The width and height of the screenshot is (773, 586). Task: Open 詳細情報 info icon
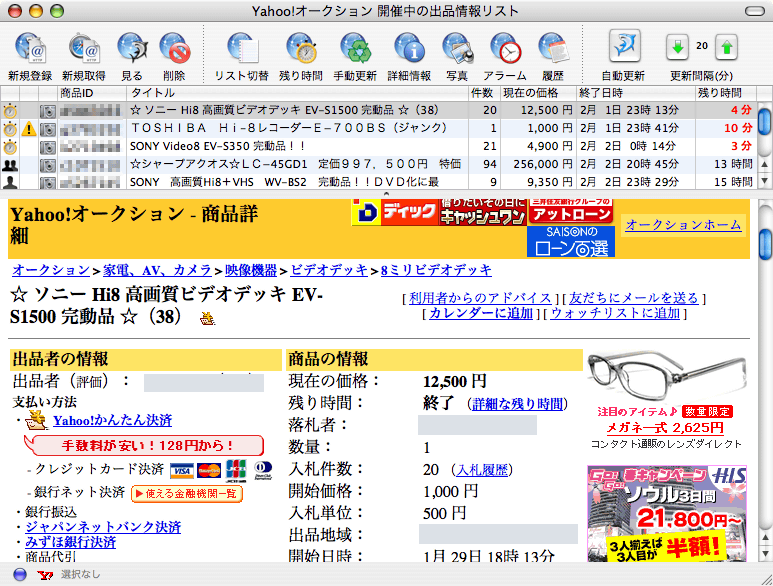409,48
